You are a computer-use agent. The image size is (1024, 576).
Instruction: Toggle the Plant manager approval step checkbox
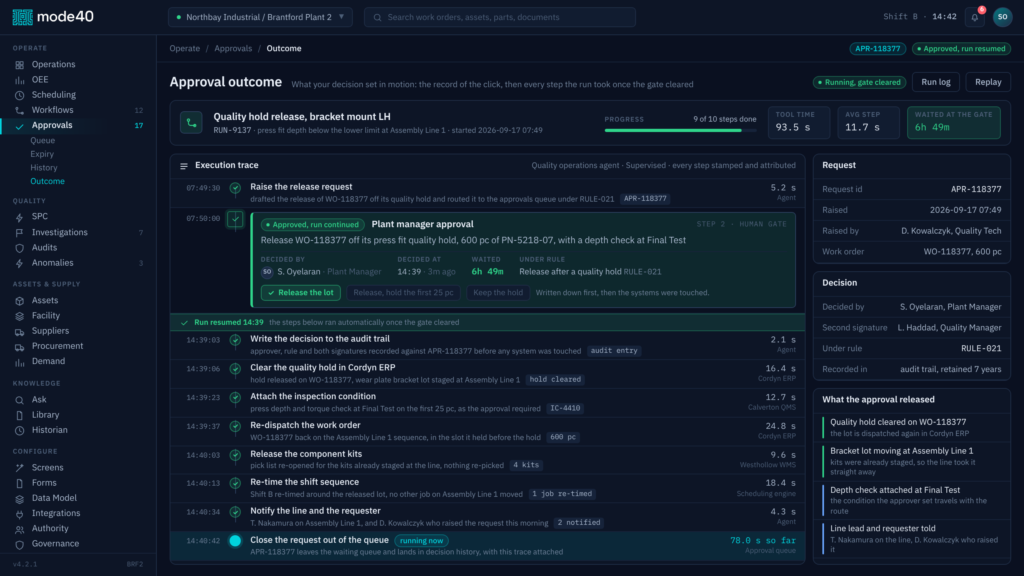[235, 219]
